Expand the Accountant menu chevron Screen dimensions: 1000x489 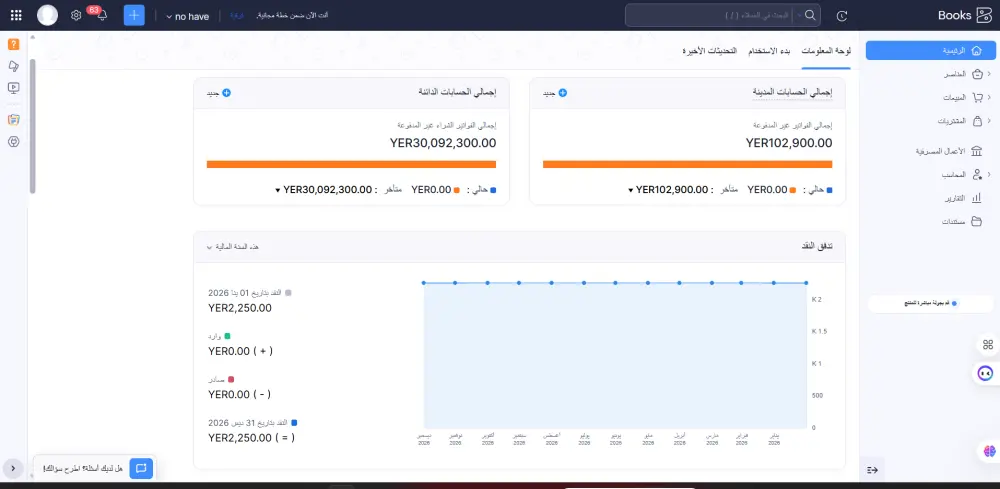[989, 174]
